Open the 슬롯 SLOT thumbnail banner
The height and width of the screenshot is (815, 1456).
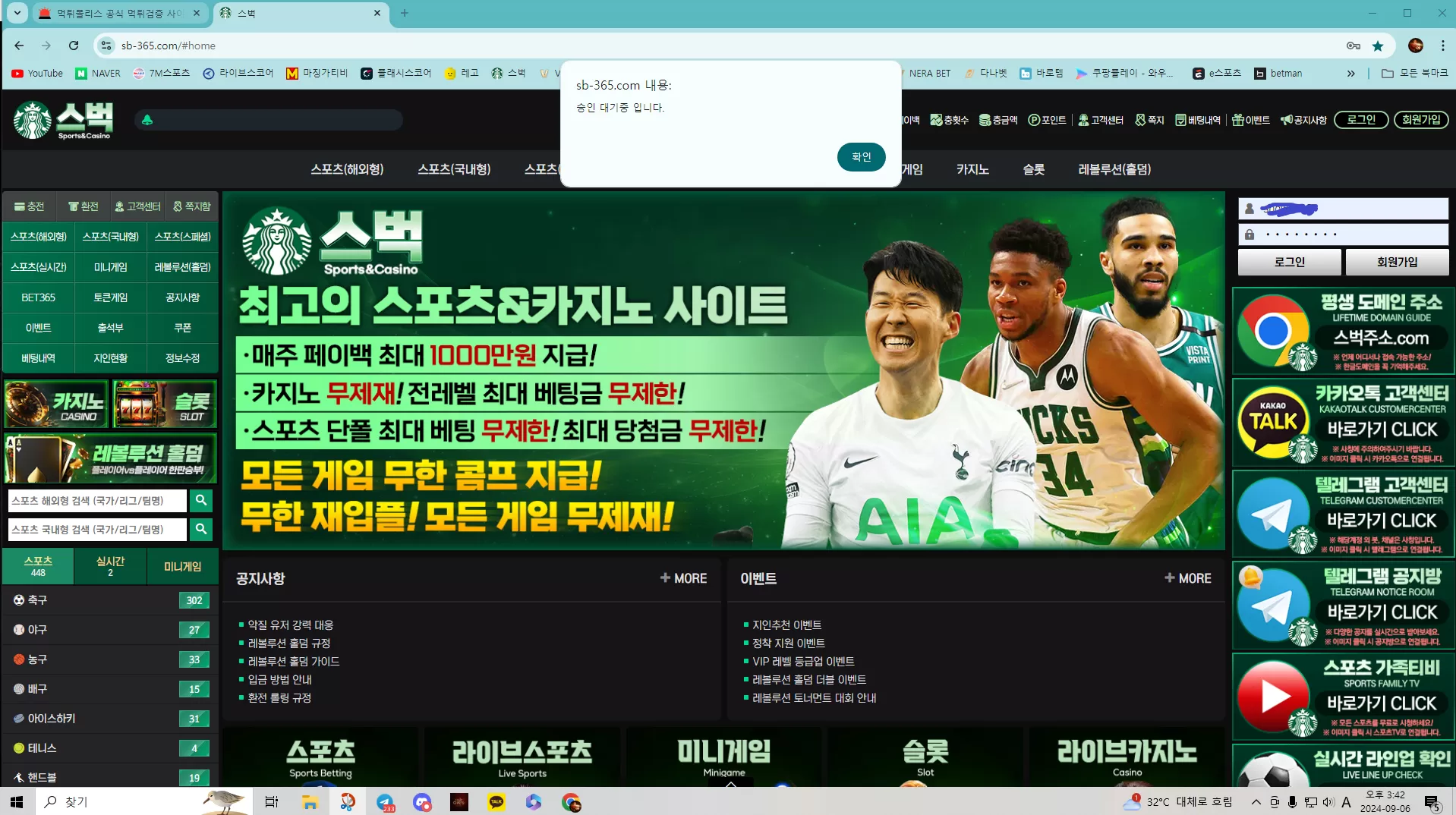pyautogui.click(x=165, y=404)
